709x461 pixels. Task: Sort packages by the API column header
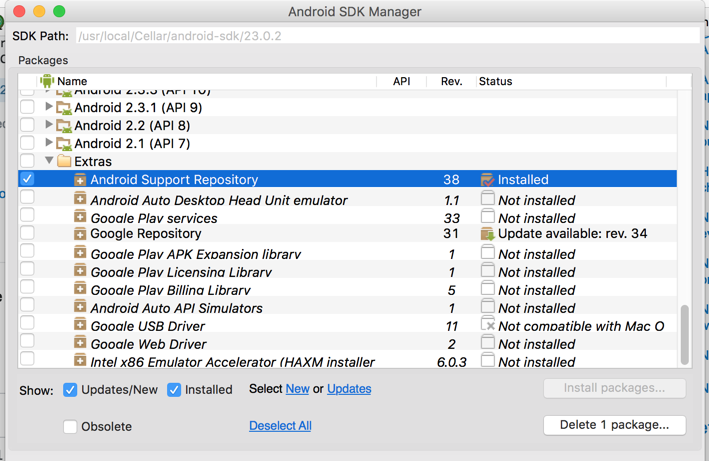click(x=401, y=81)
